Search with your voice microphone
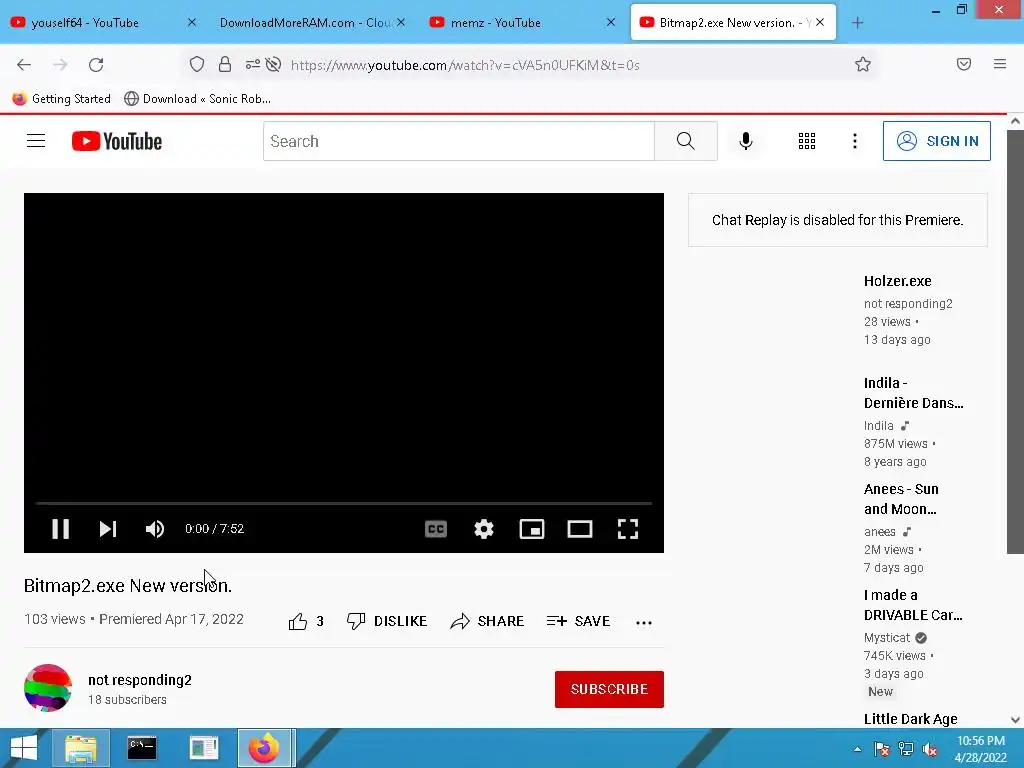1024x768 pixels. tap(746, 141)
